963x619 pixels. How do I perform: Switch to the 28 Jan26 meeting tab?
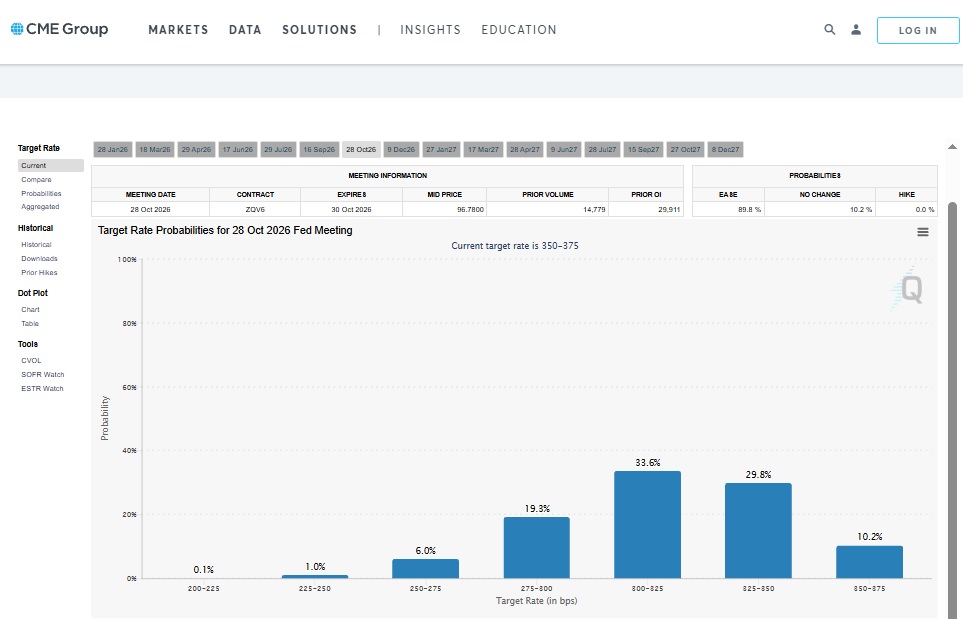112,149
